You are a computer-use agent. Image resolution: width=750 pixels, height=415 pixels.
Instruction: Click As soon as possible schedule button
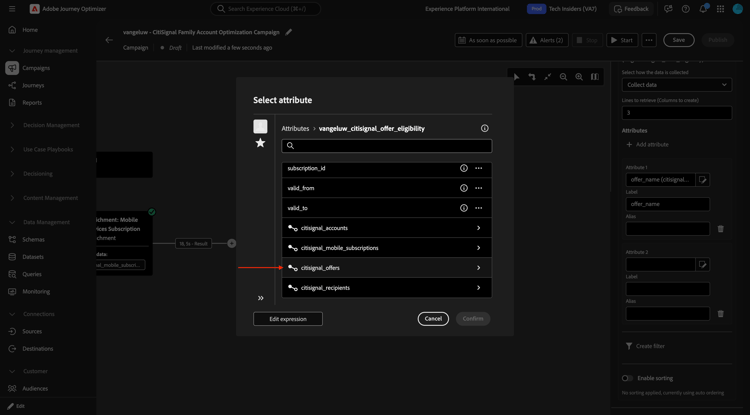click(488, 40)
